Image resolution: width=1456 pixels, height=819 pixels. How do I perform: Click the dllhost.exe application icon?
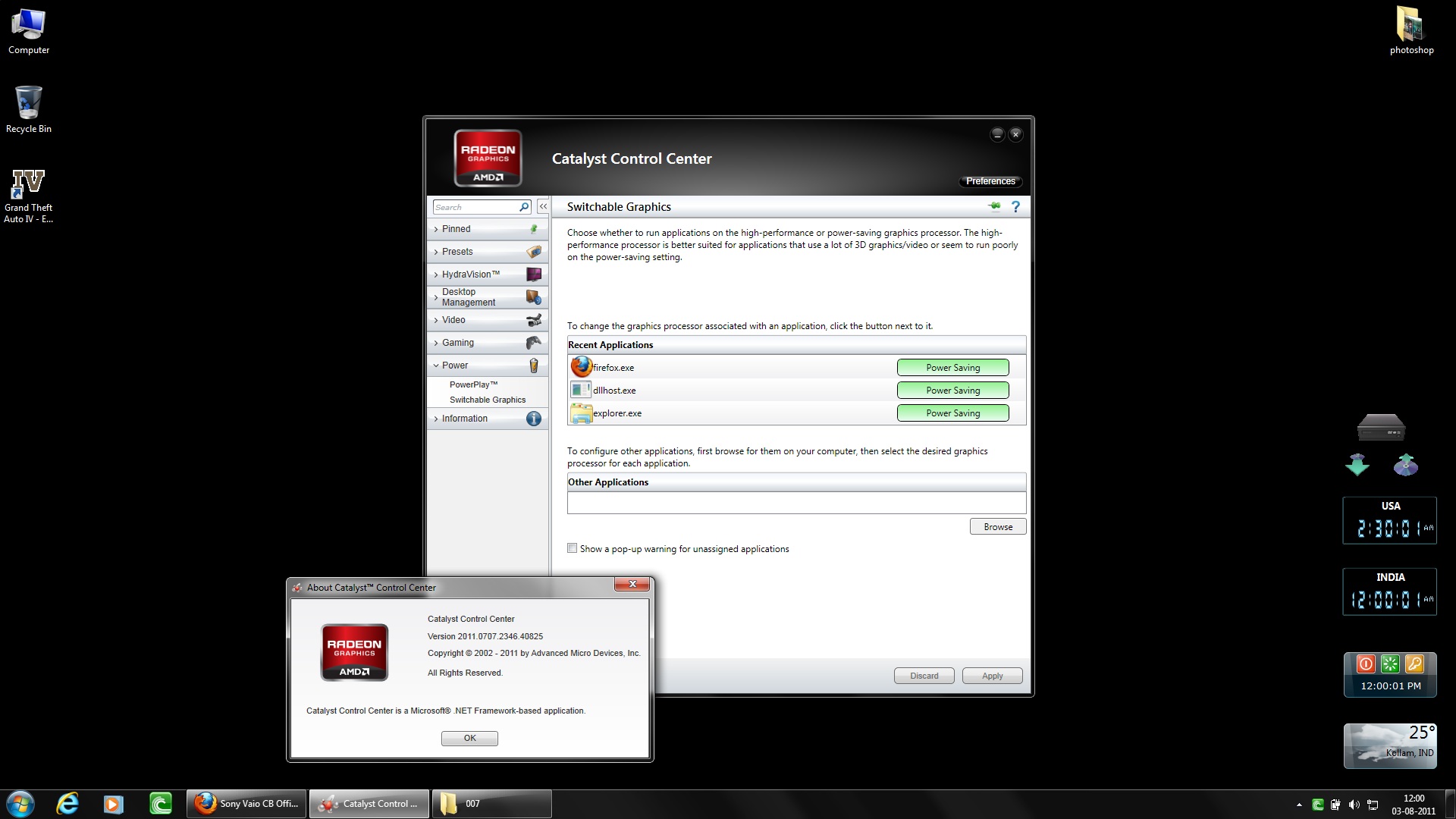point(581,390)
